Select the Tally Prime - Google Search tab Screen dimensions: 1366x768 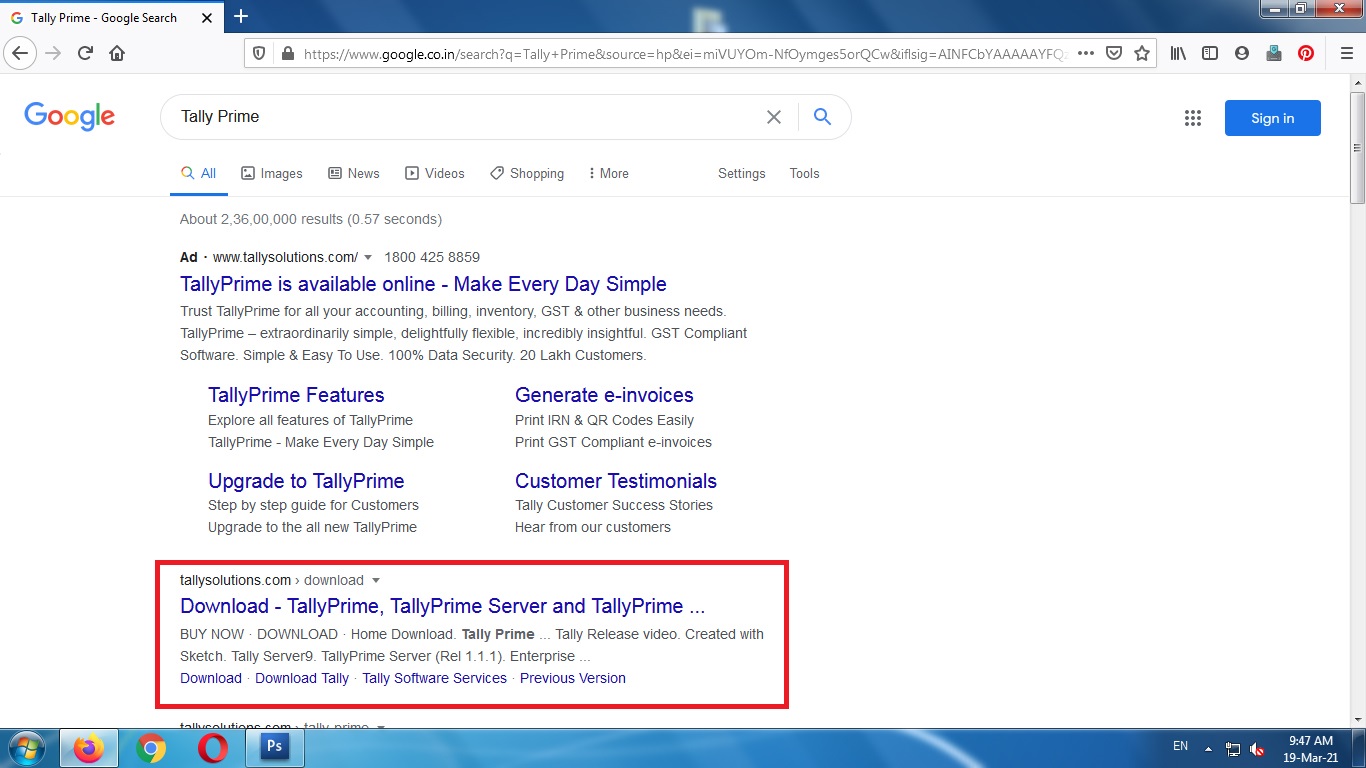112,17
